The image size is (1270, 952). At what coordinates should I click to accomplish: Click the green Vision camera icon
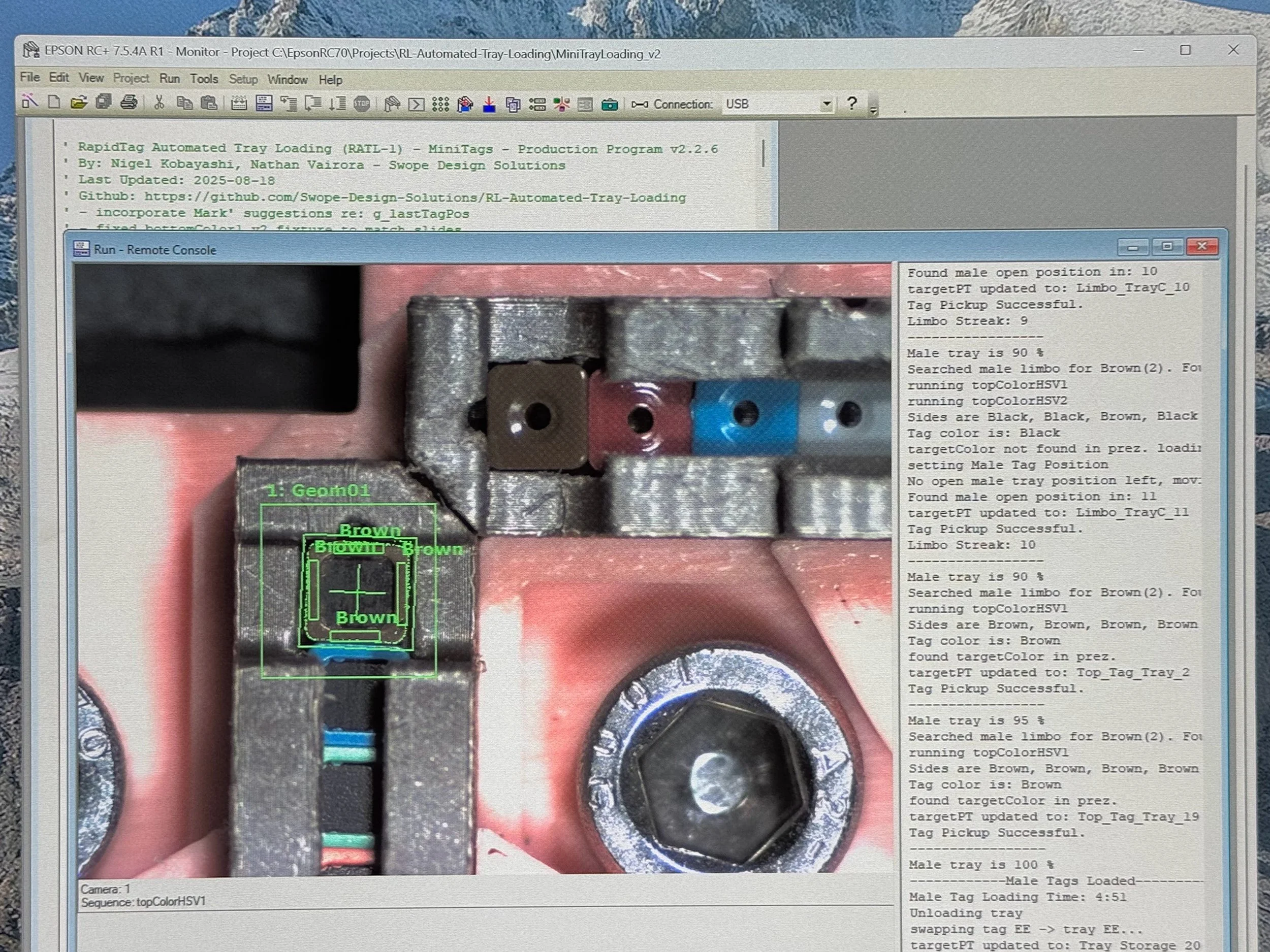(609, 105)
